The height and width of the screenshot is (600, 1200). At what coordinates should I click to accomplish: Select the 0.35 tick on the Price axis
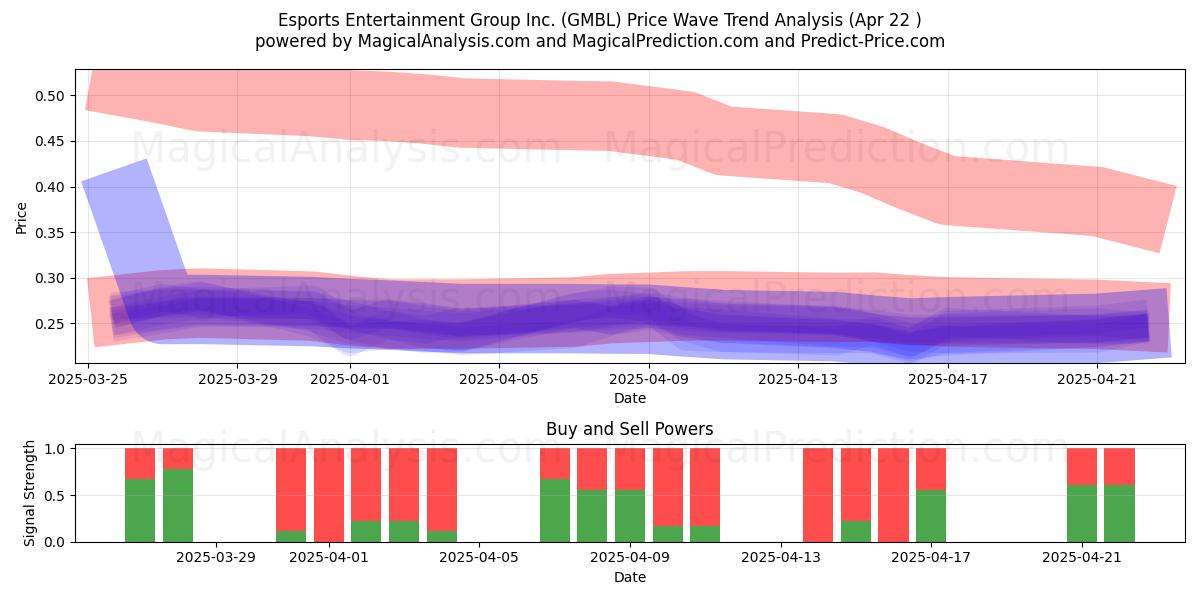[x=50, y=233]
